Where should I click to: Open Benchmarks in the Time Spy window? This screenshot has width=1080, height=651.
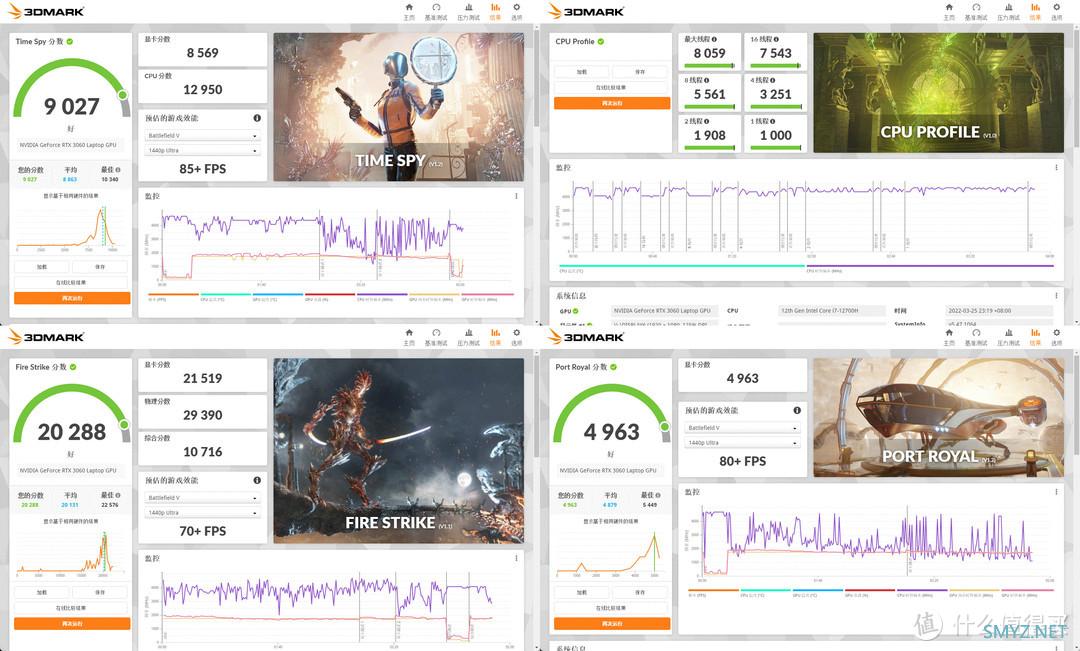click(436, 11)
